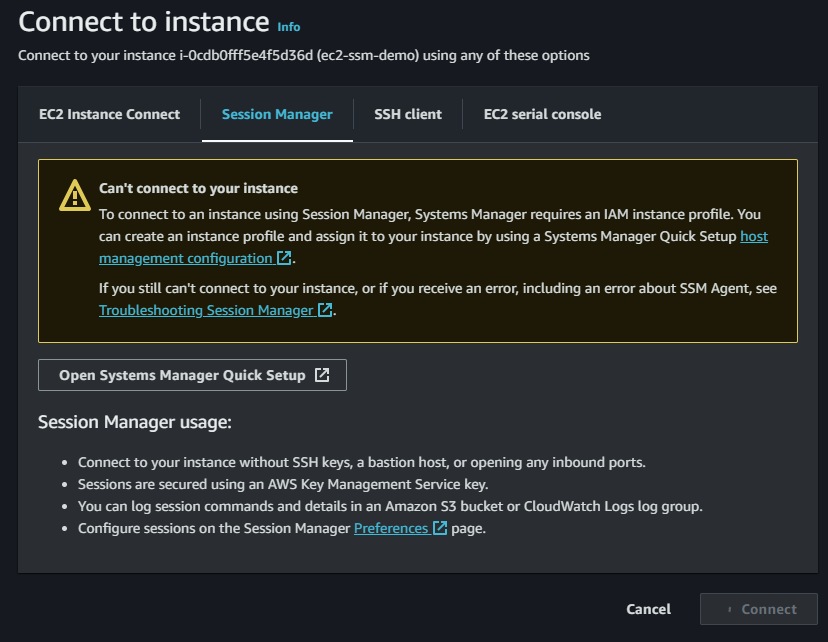Click the Cancel button
This screenshot has height=642, width=828.
click(648, 609)
